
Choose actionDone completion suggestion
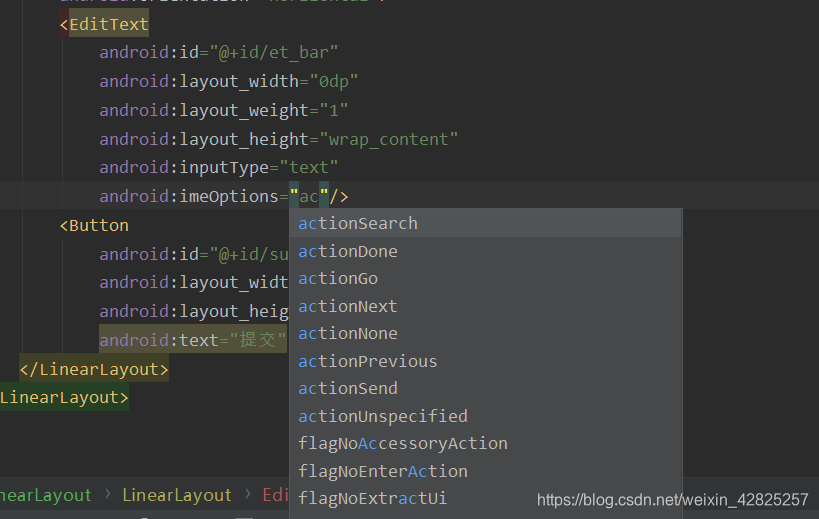pos(486,251)
